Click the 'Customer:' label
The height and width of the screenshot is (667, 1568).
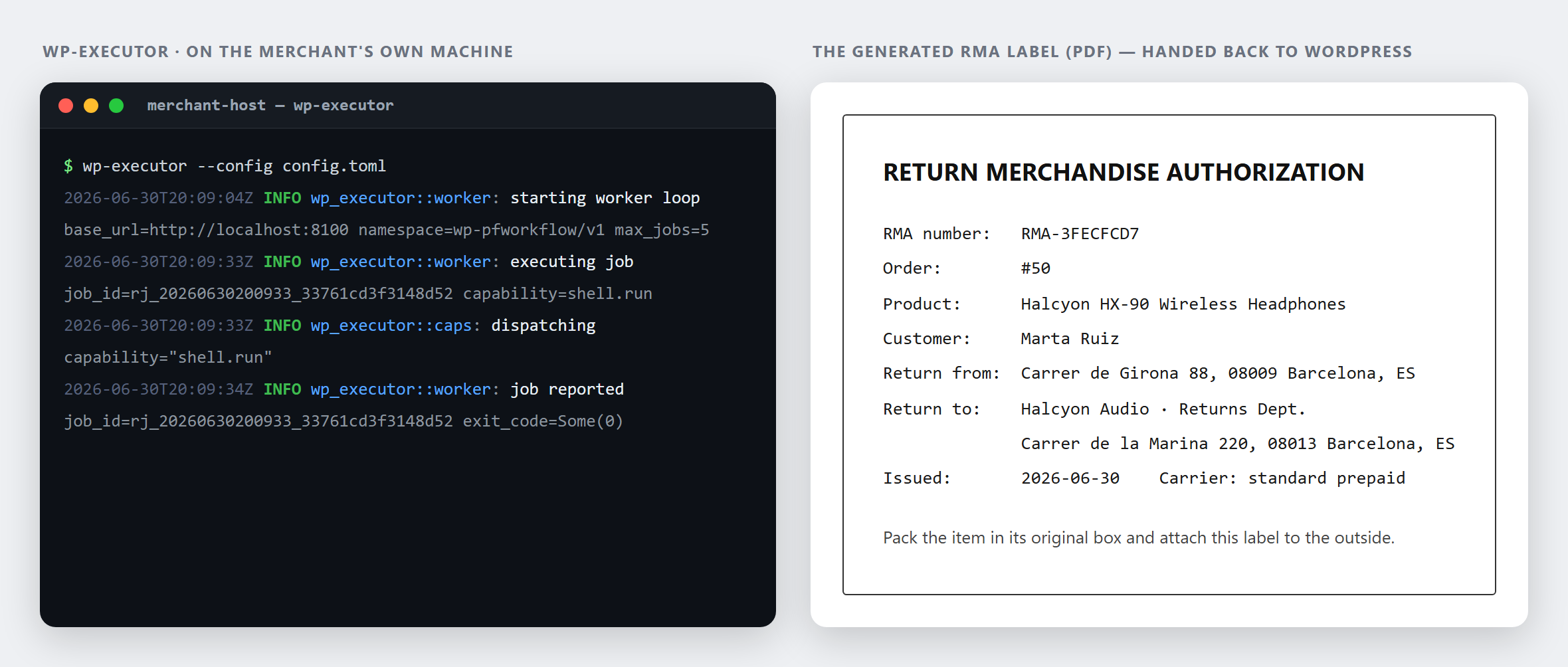(927, 339)
